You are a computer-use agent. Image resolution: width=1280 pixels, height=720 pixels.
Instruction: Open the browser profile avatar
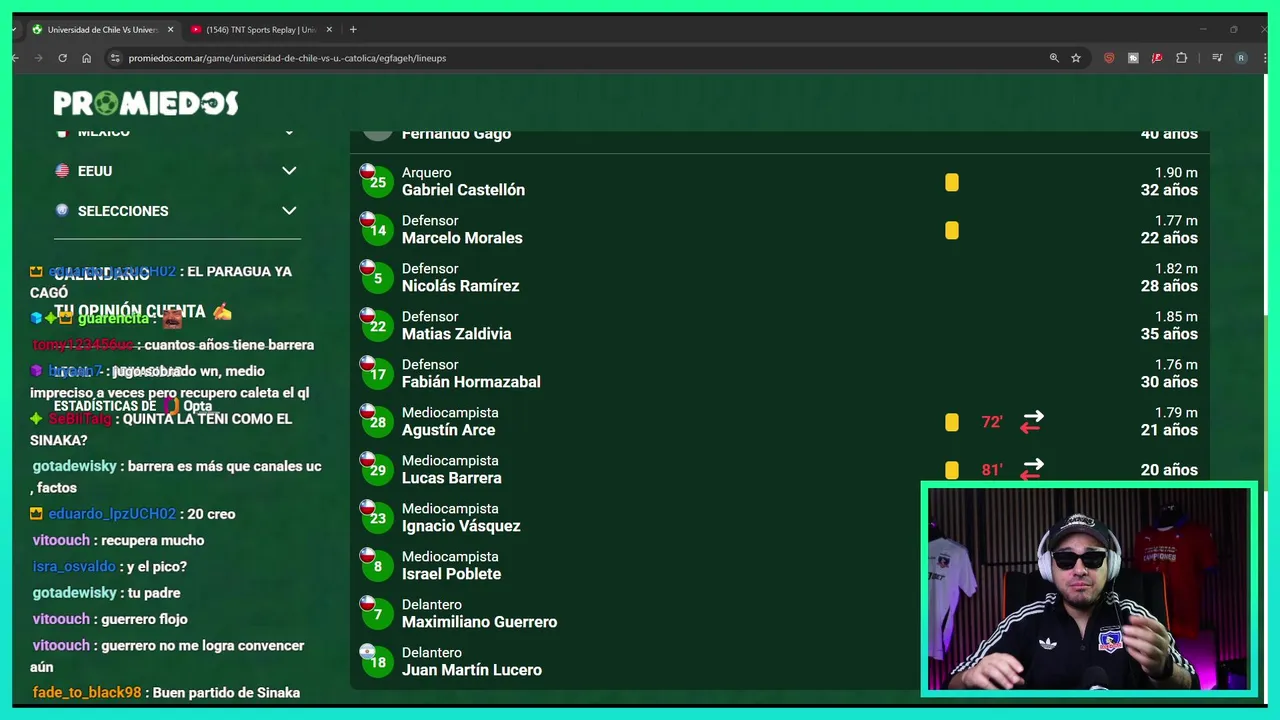coord(1241,58)
